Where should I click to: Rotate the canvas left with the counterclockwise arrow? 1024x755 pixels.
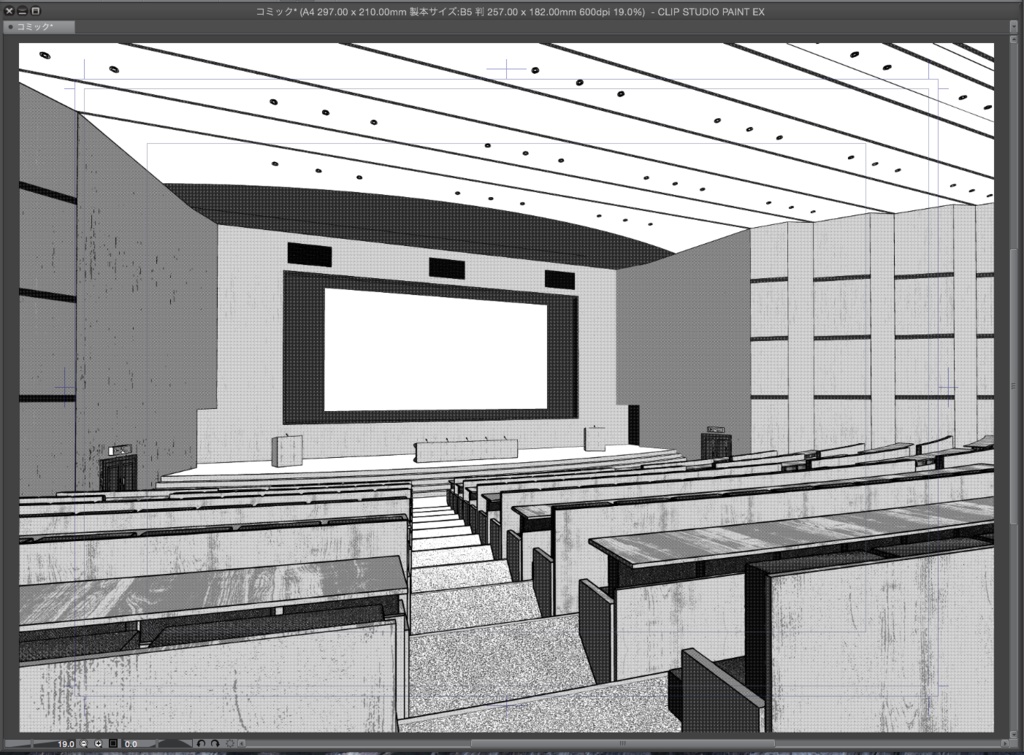(x=201, y=743)
